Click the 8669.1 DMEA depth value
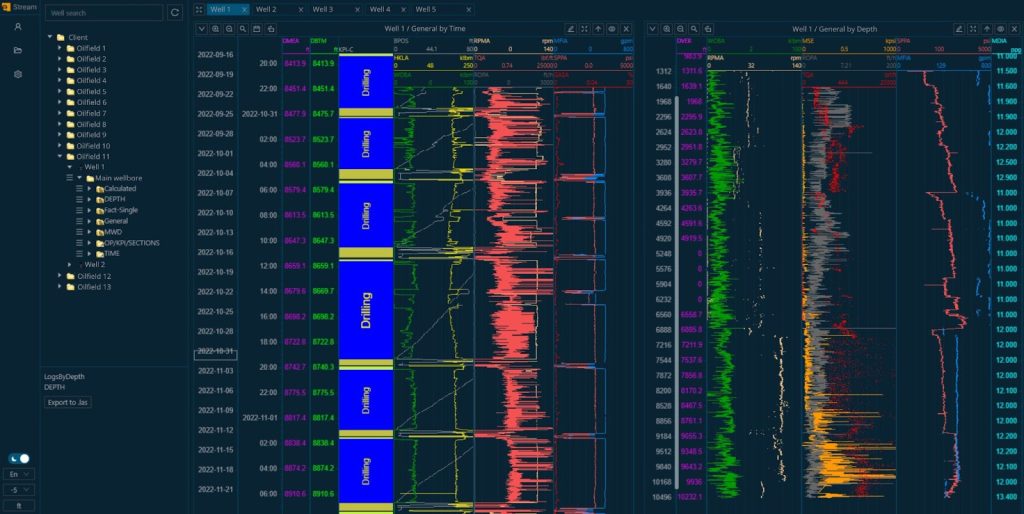The image size is (1024, 514). click(295, 266)
